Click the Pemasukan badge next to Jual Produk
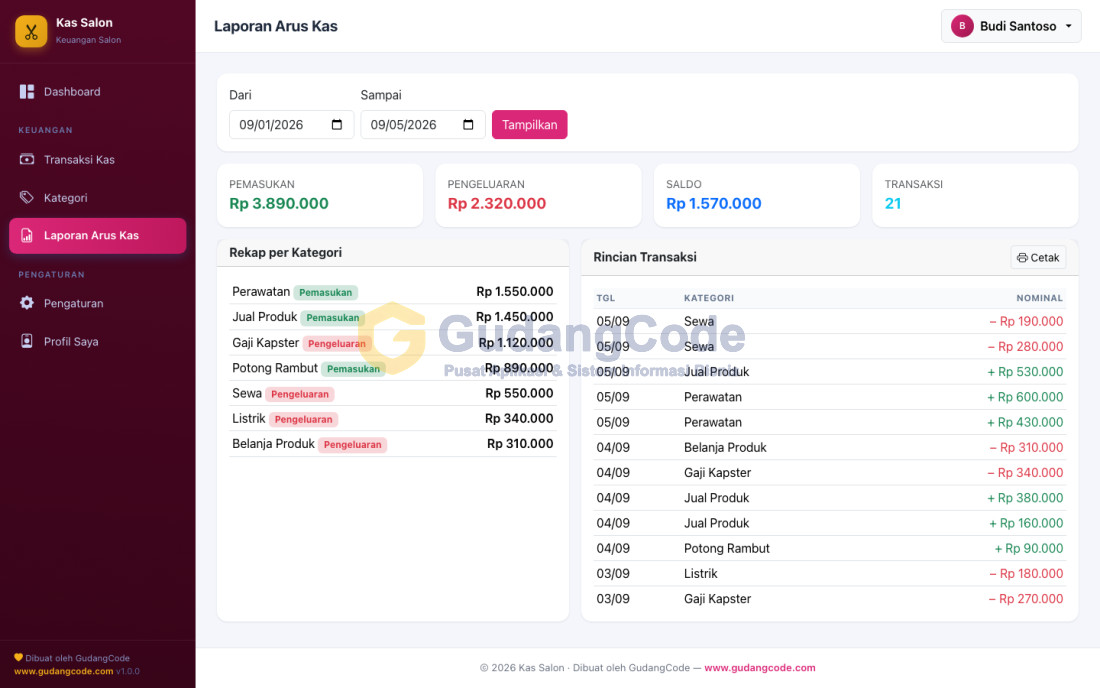This screenshot has height=688, width=1100. click(333, 318)
